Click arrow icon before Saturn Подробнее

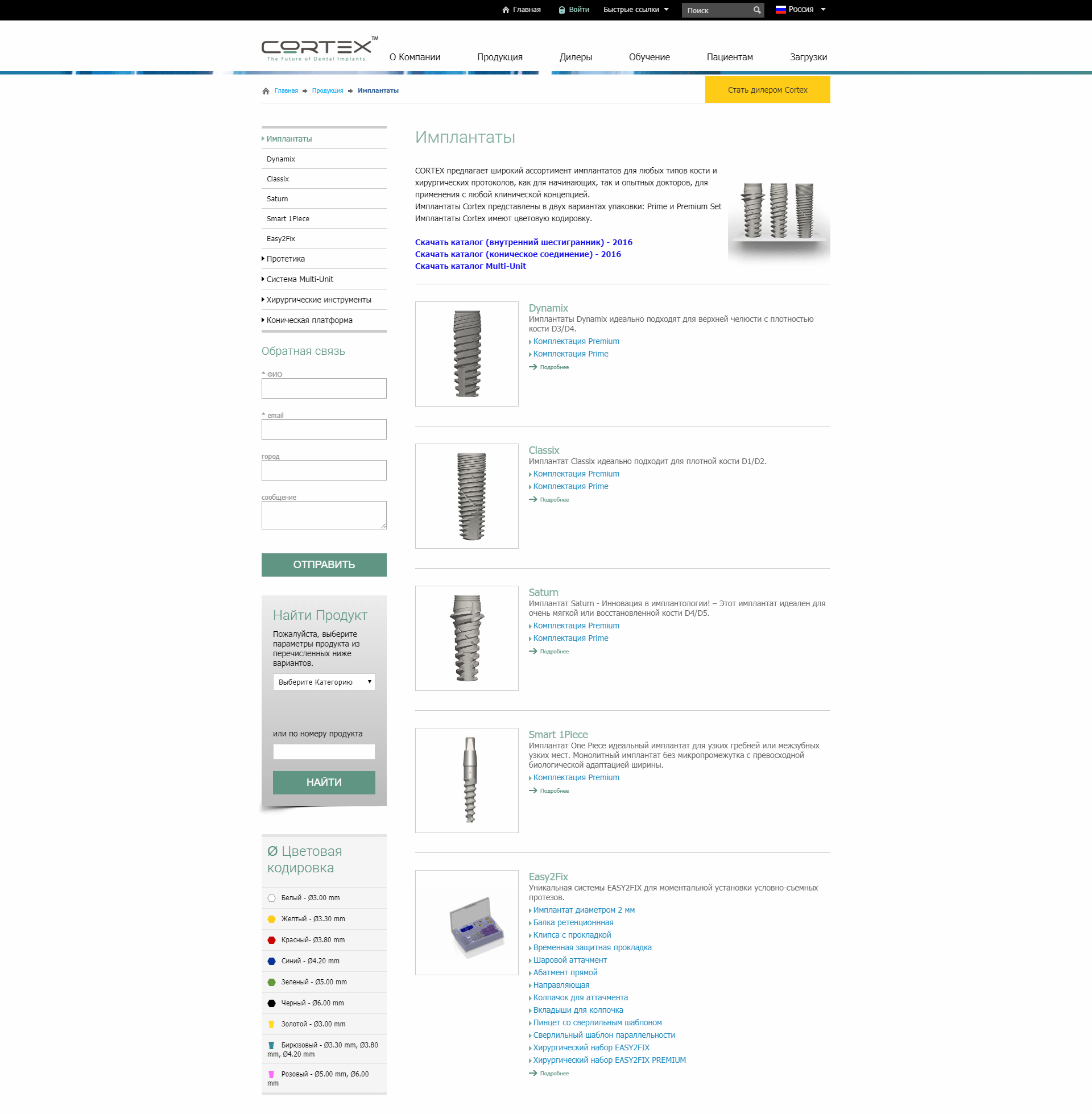[533, 651]
